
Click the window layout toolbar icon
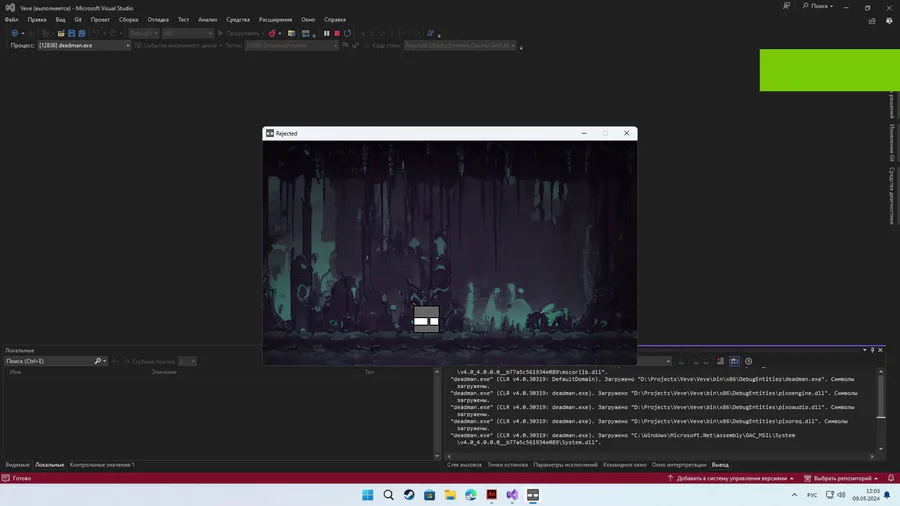click(x=305, y=33)
